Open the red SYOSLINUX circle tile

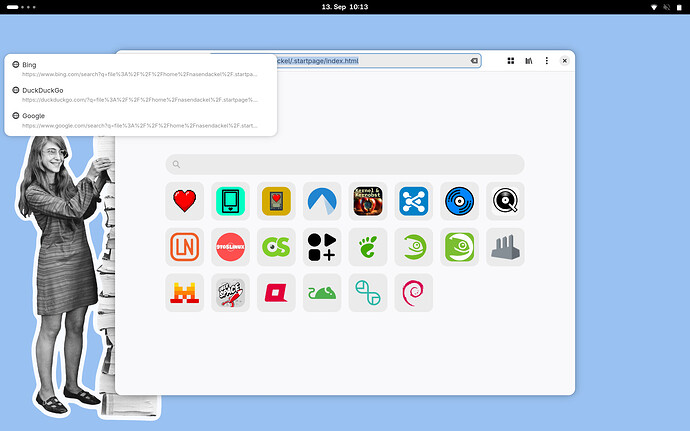coord(231,247)
